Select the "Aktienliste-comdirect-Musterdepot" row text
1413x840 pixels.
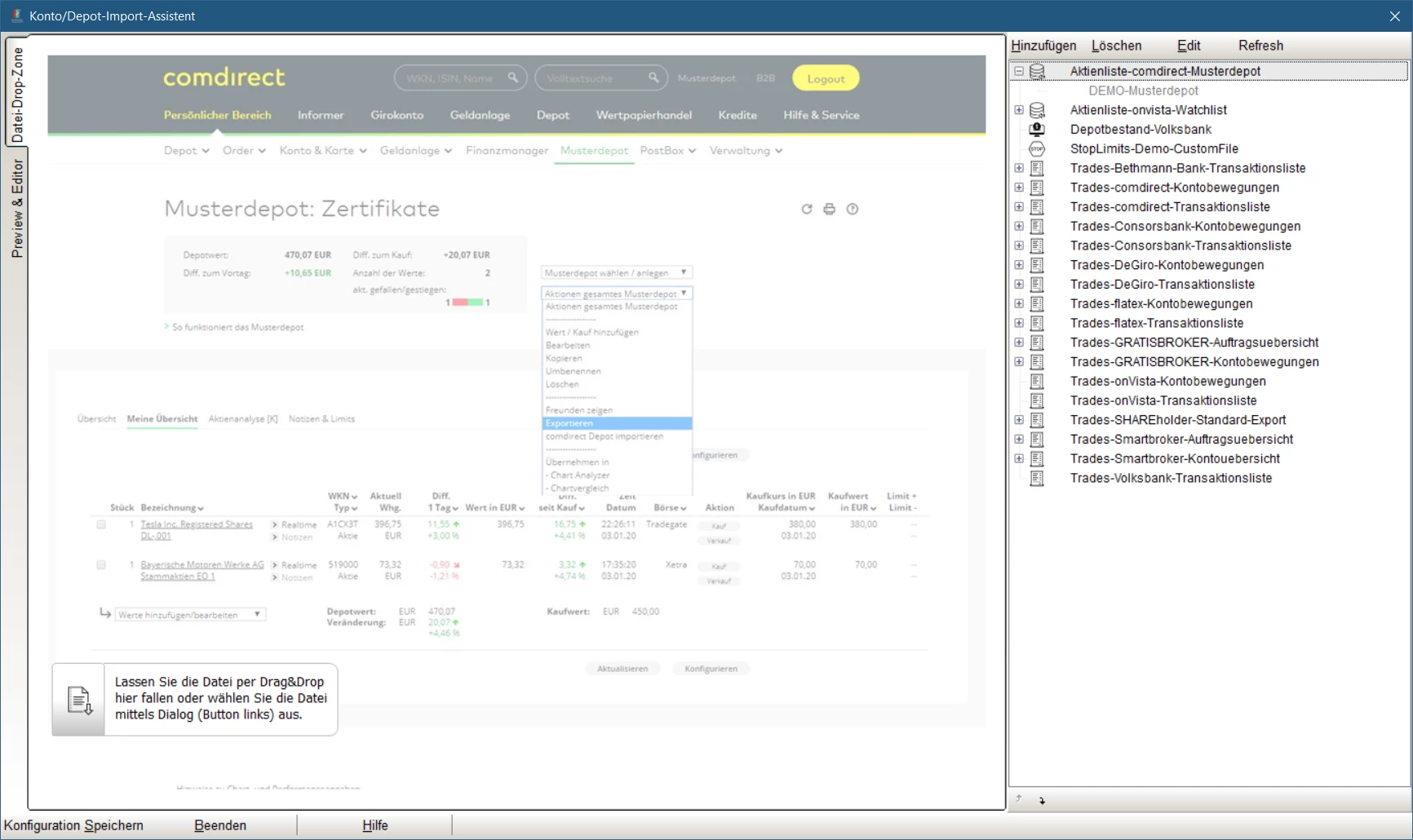click(x=1165, y=72)
